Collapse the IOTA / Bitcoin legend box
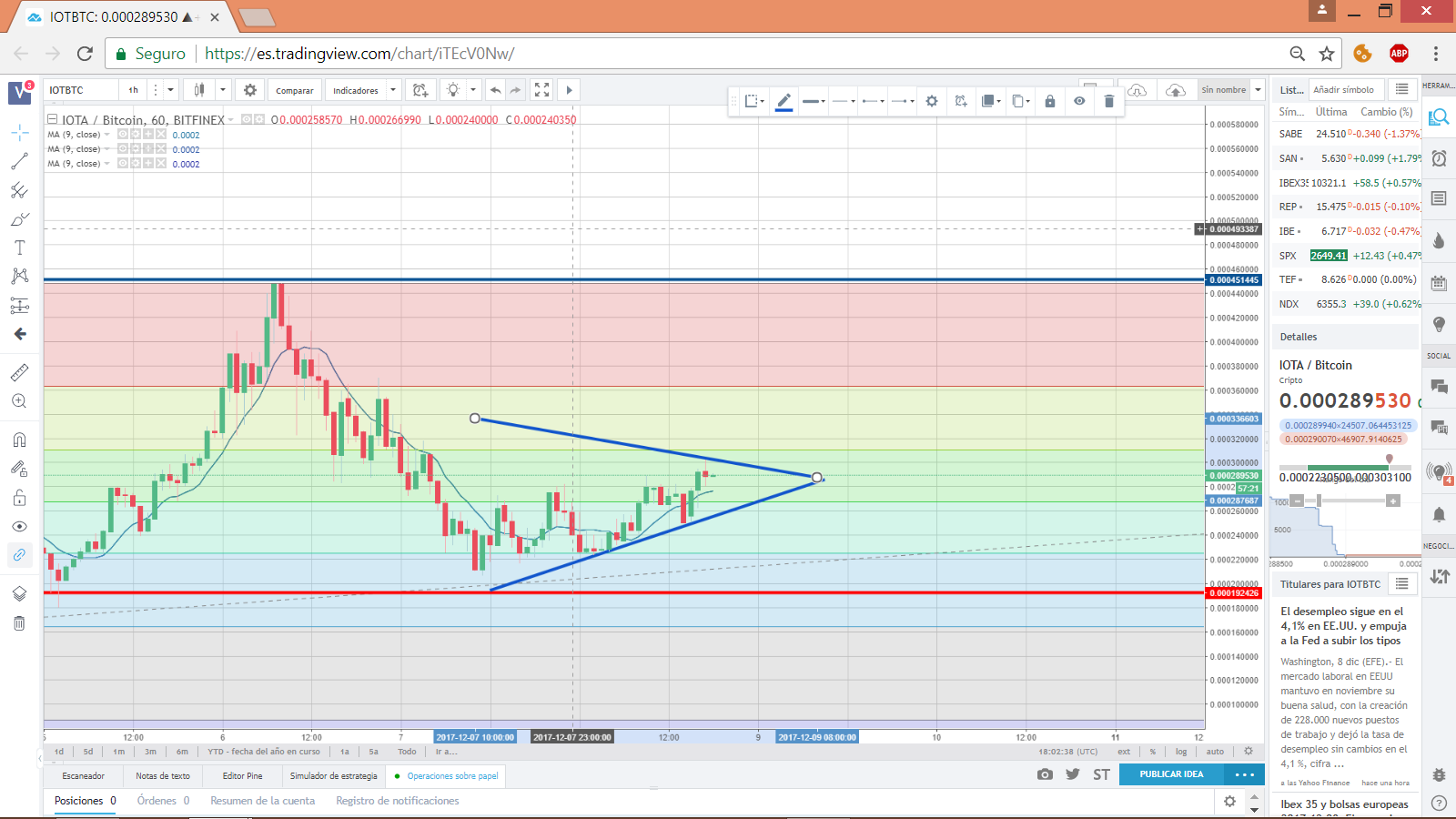The width and height of the screenshot is (1456, 819). (x=52, y=119)
